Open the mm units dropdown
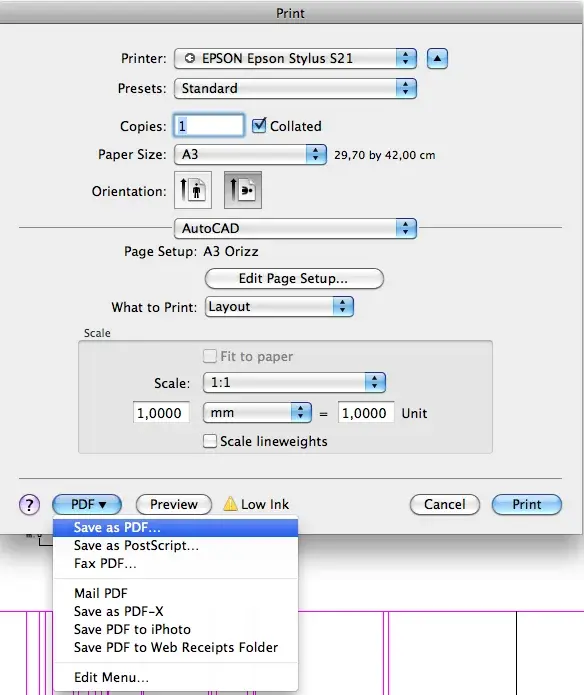The height and width of the screenshot is (695, 584). [257, 413]
